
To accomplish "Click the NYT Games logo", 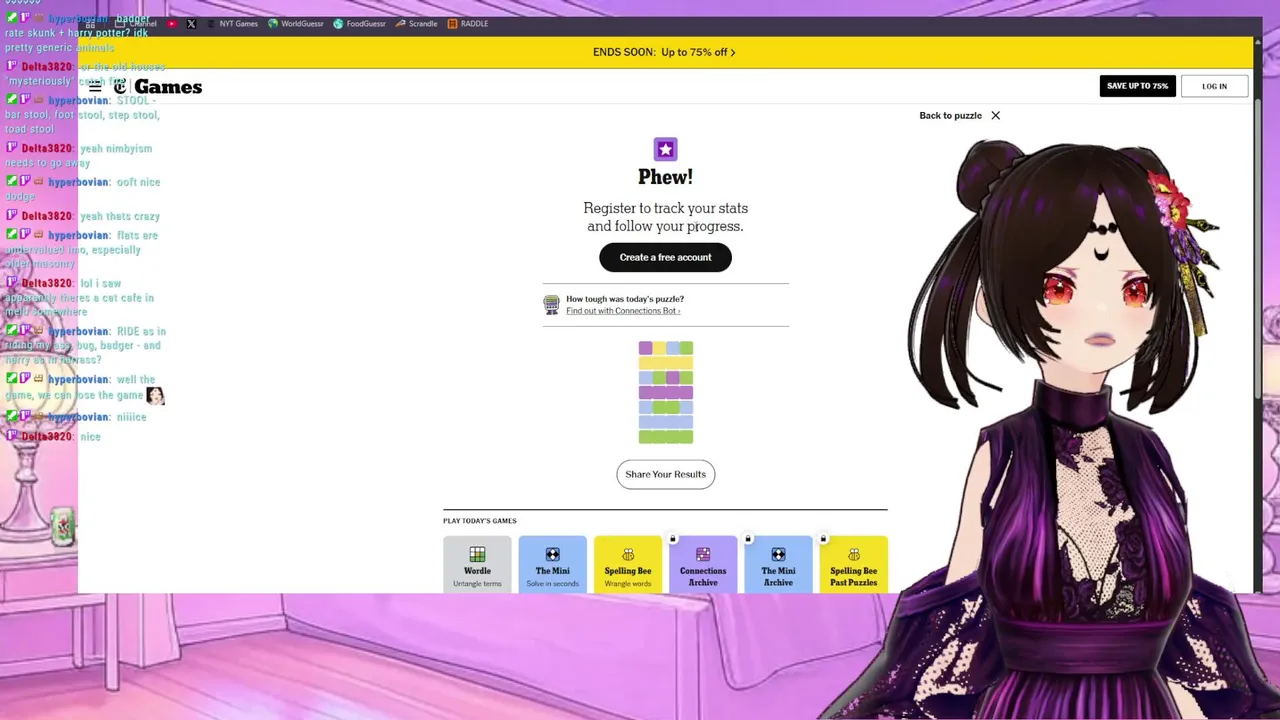I will [x=159, y=87].
